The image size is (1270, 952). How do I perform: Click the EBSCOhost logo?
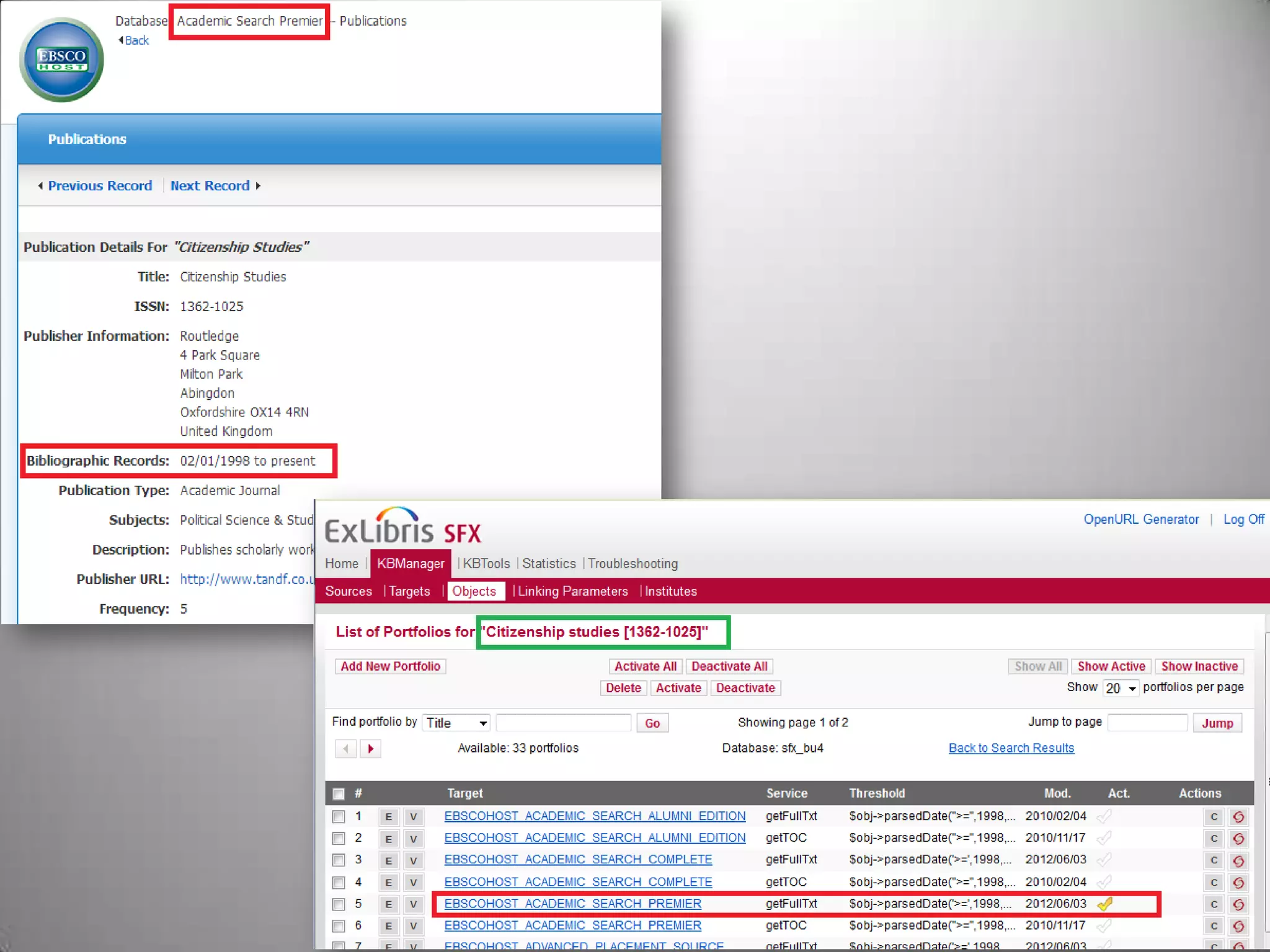coord(61,60)
